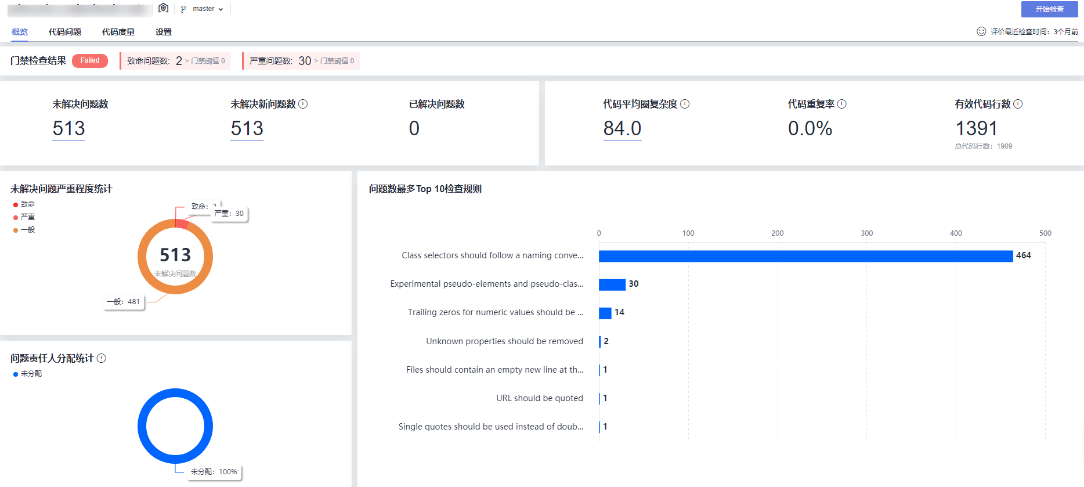Click the info icon beside 问题责任人分配统计
Screen dimensions: 1084x487
[x=102, y=358]
